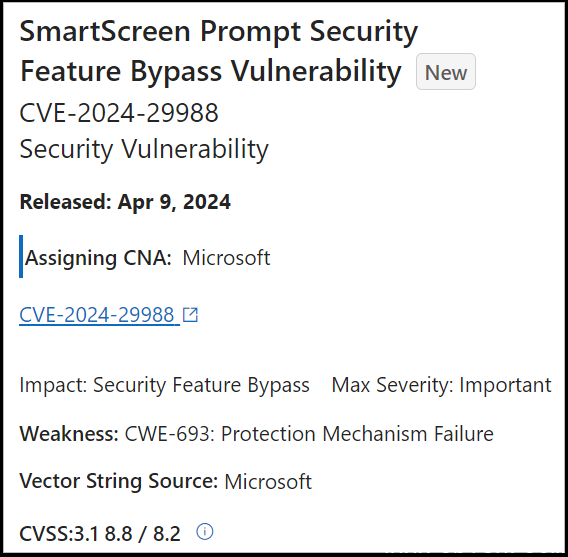Click the Max Severity: Important text
568x557 pixels.
pyautogui.click(x=441, y=385)
